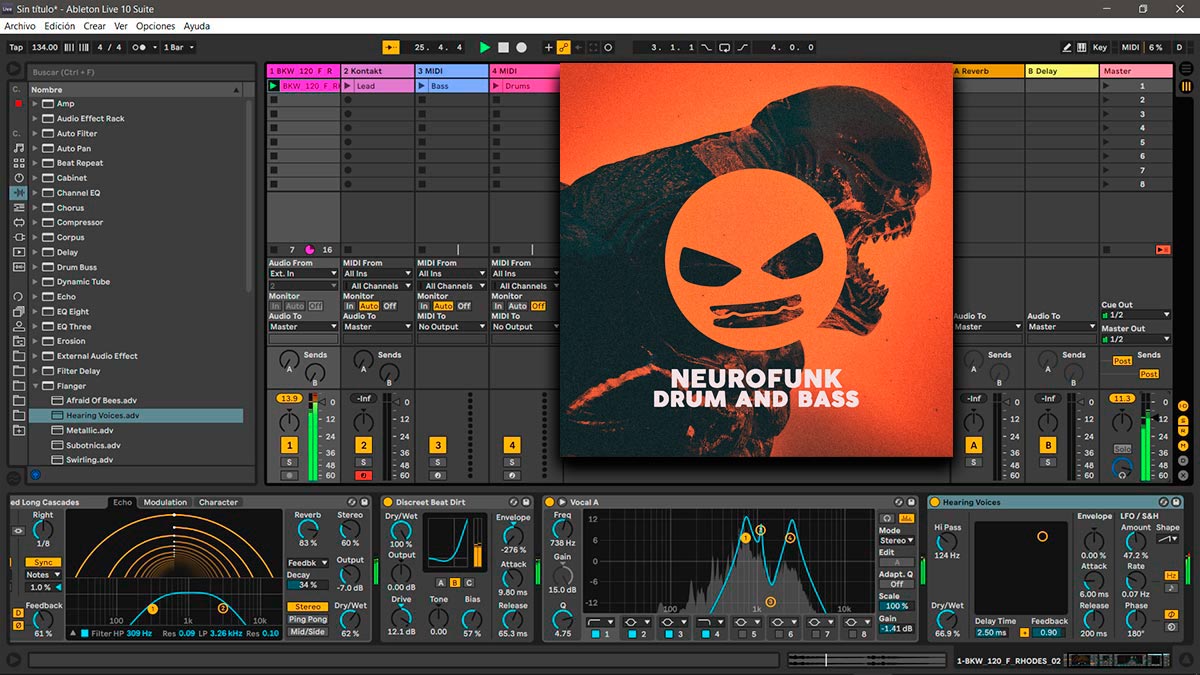Toggle the Echo Stereo mode button
Viewport: 1200px width, 675px height.
(x=308, y=607)
